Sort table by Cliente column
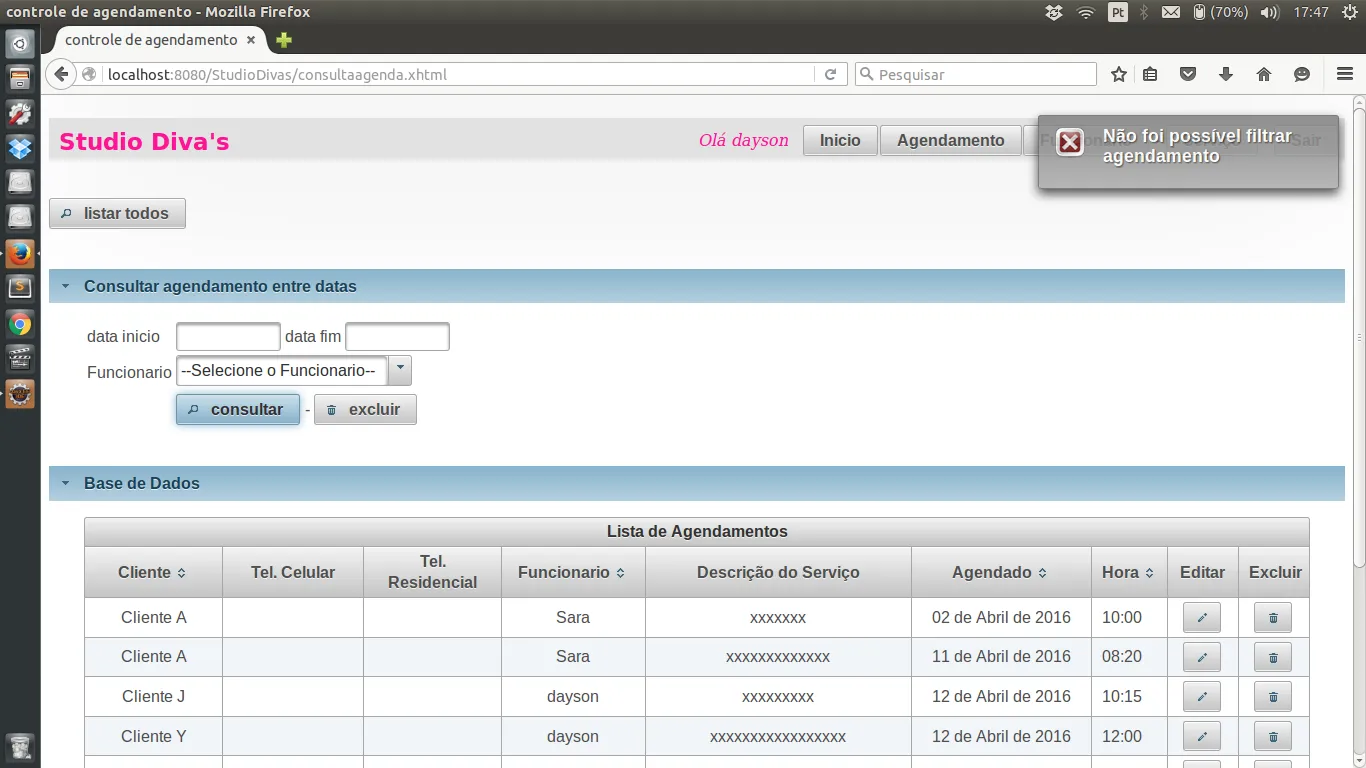The image size is (1366, 768). click(x=182, y=573)
